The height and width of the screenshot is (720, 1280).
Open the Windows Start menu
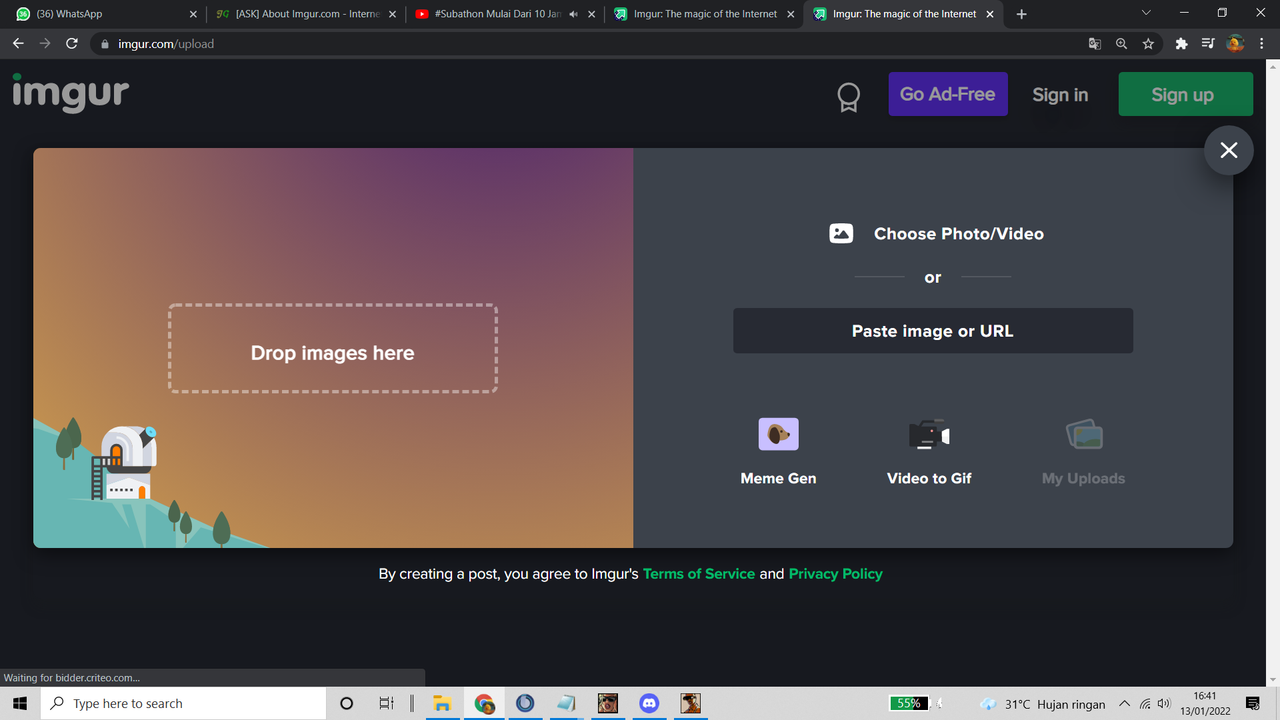coord(20,703)
